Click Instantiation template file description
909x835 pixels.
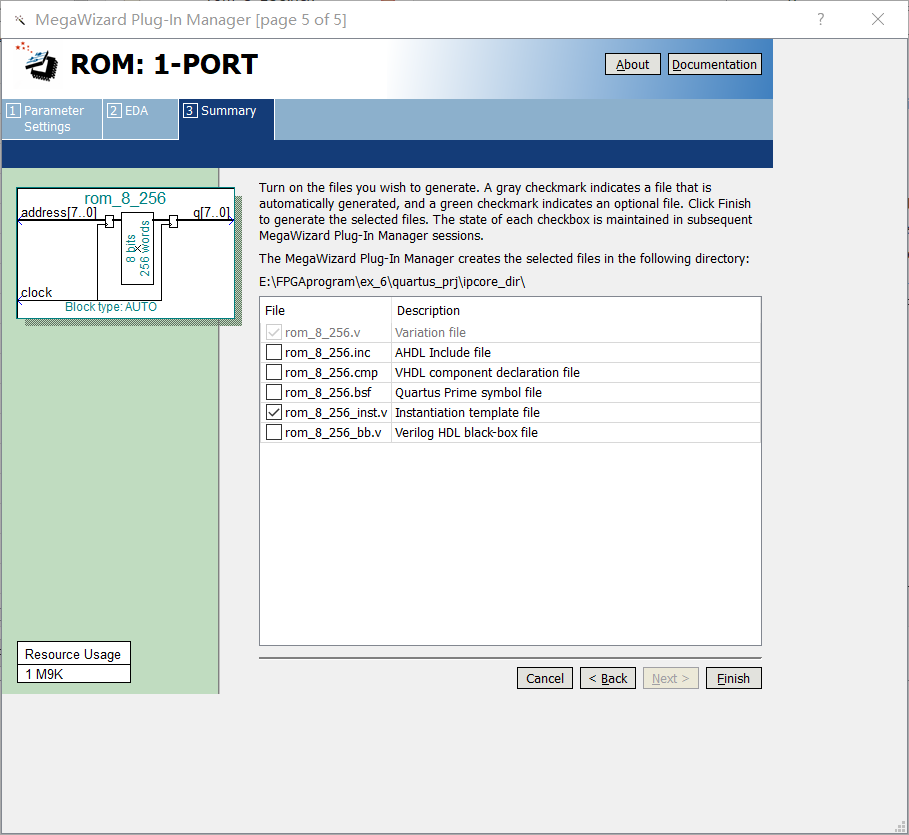(467, 412)
